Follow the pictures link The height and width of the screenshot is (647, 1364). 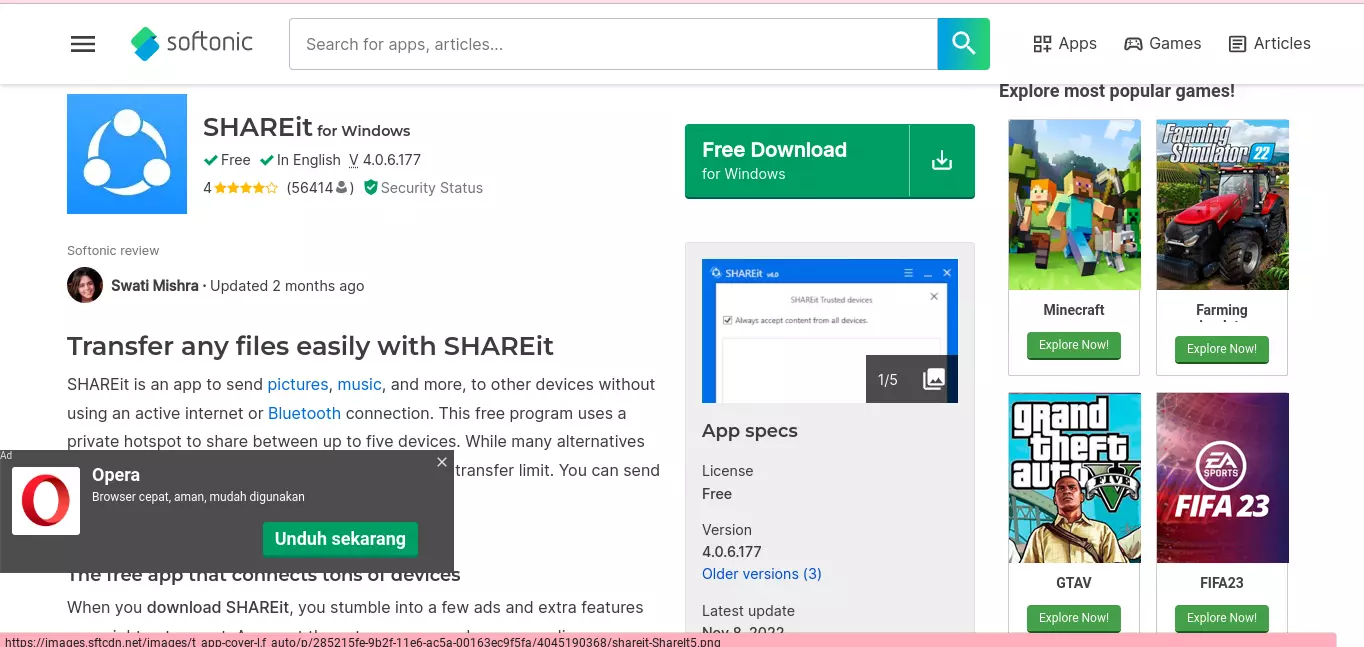(298, 384)
